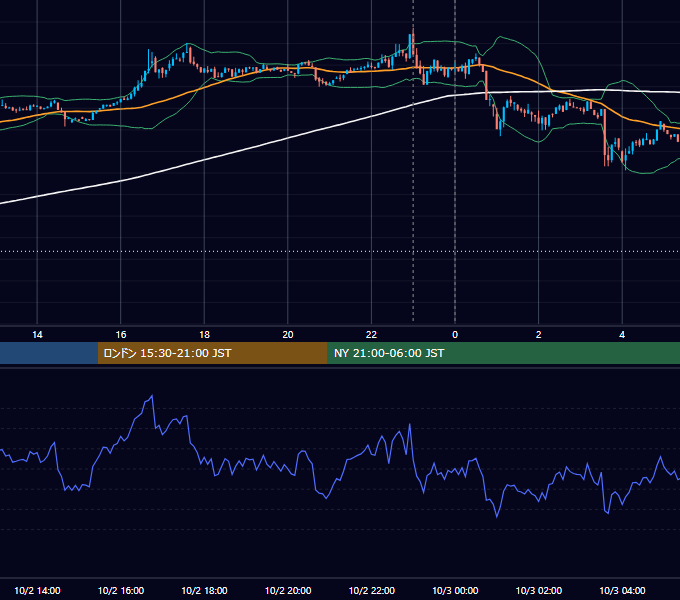Click the 10/3 02:00 date label
This screenshot has height=600, width=680.
[x=539, y=590]
